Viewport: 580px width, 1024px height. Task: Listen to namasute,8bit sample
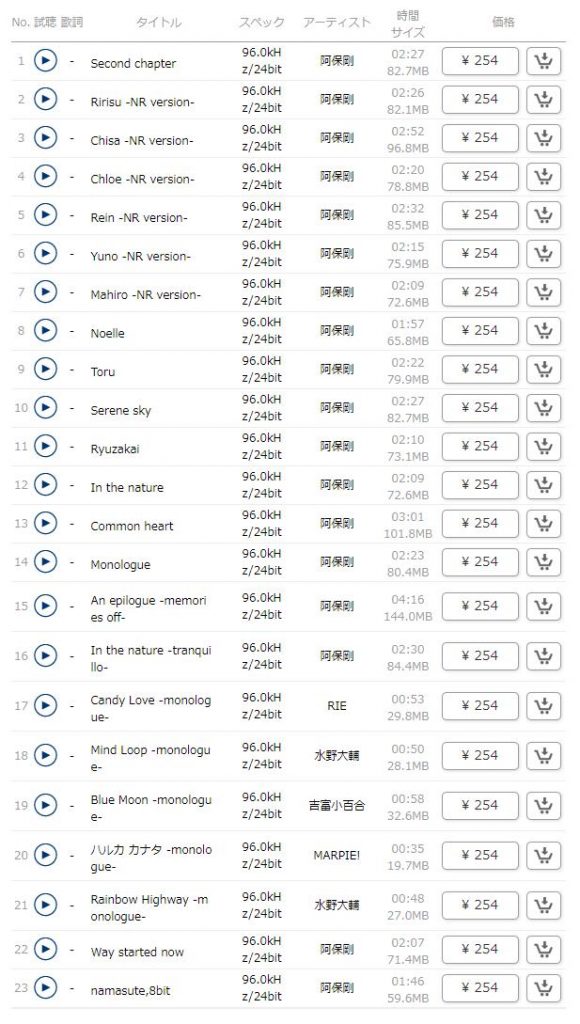pos(45,987)
